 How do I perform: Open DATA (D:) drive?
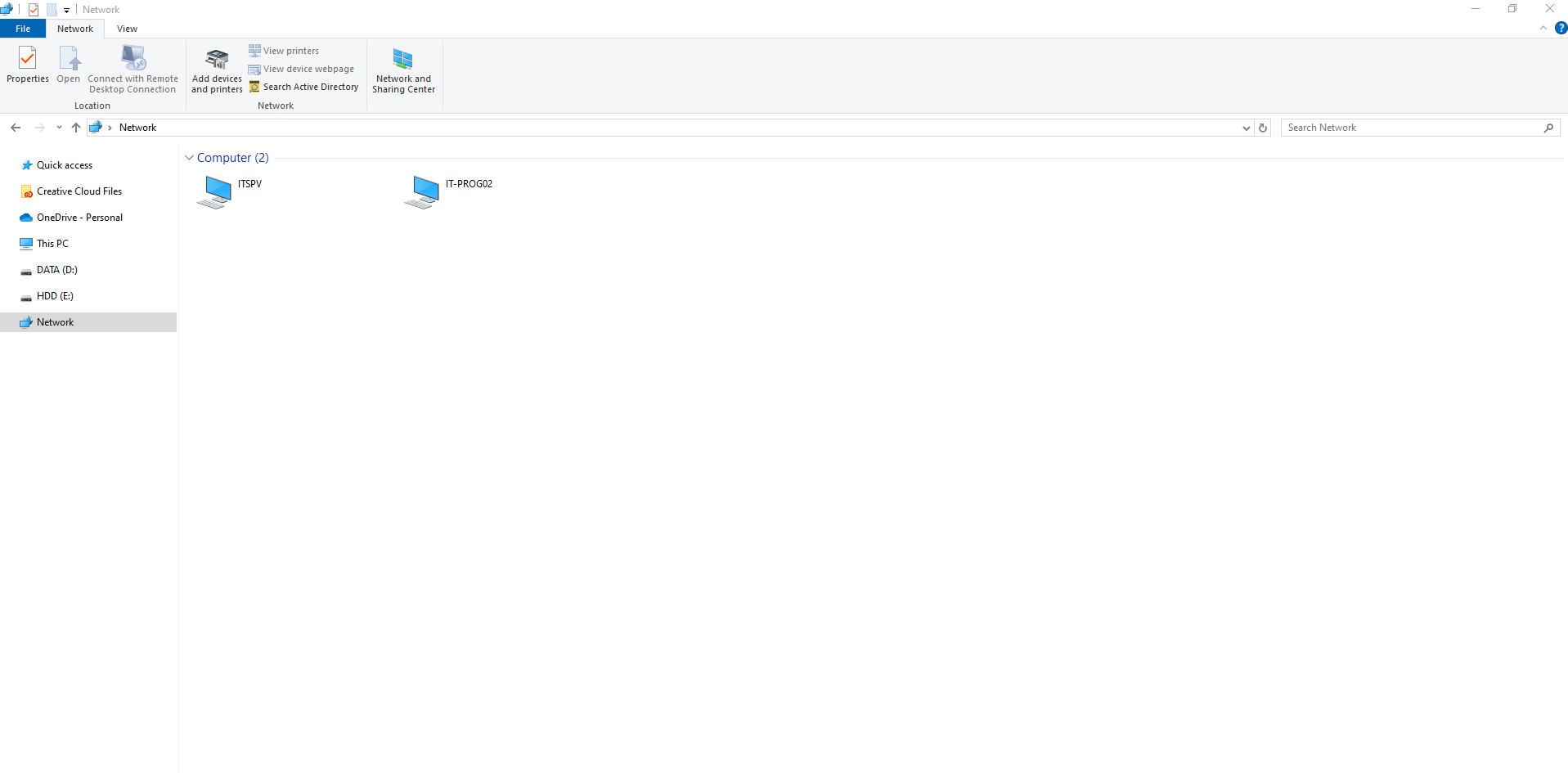pos(56,270)
